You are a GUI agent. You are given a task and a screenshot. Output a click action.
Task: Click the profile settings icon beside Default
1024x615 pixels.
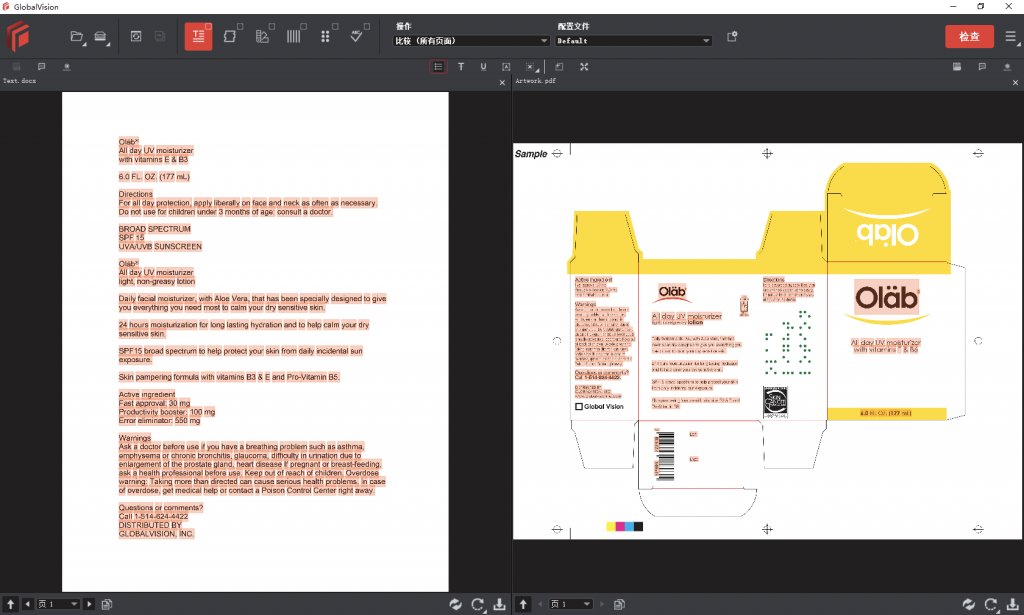(x=732, y=37)
